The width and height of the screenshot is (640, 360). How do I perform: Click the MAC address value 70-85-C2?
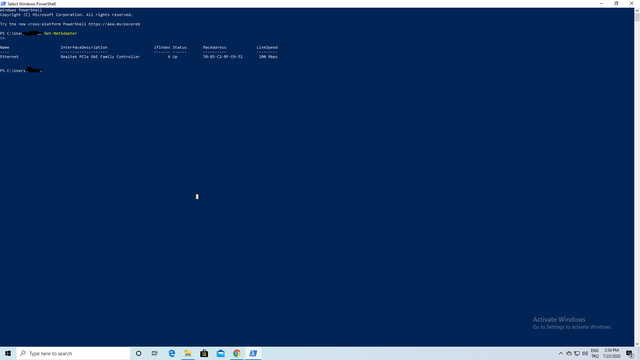pyautogui.click(x=223, y=57)
